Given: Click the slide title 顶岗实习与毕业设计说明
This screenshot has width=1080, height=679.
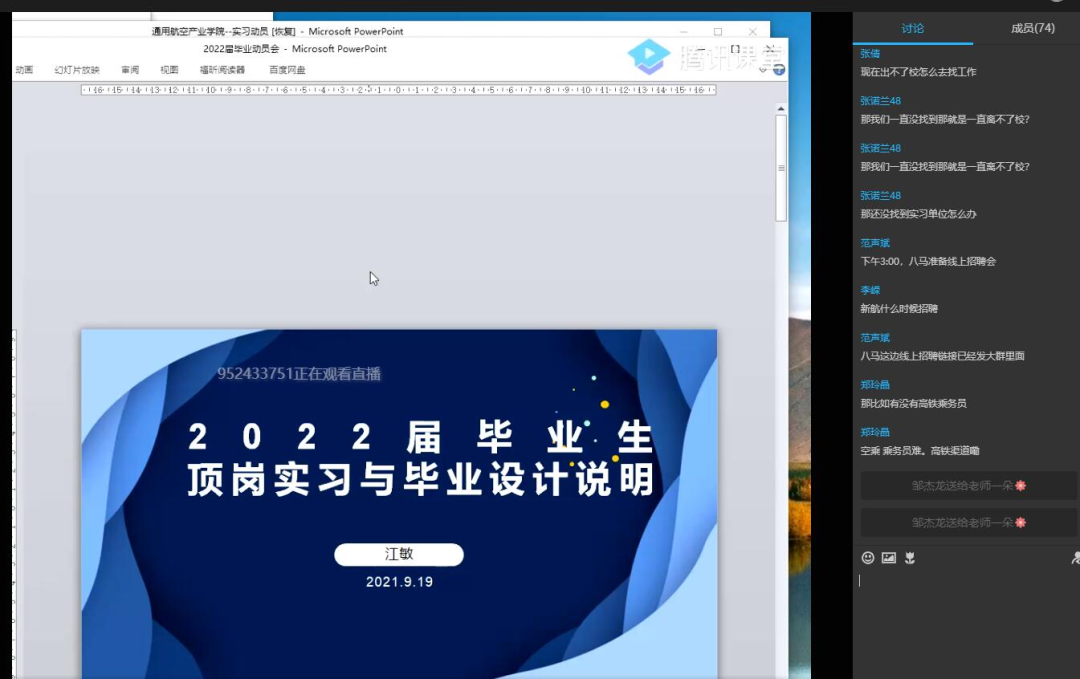Looking at the screenshot, I should (x=420, y=479).
